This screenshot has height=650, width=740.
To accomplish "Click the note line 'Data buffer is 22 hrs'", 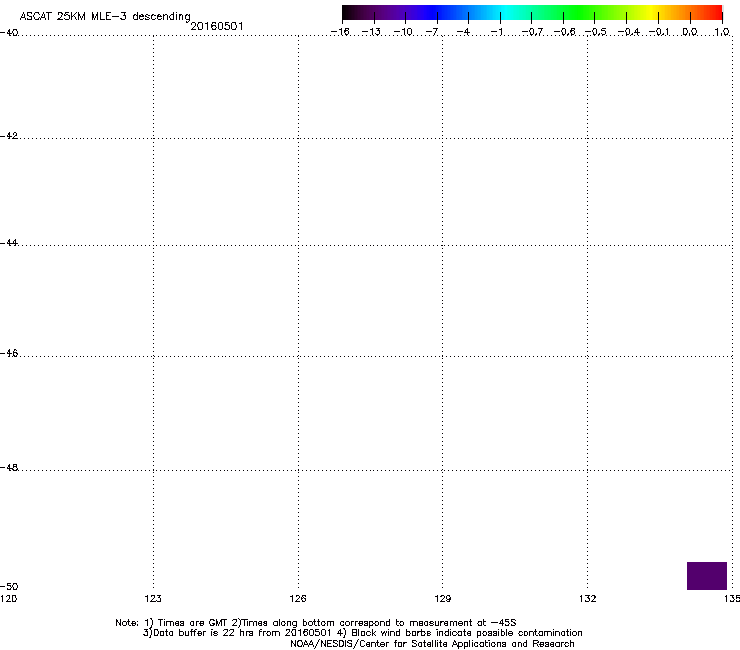I will (362, 633).
